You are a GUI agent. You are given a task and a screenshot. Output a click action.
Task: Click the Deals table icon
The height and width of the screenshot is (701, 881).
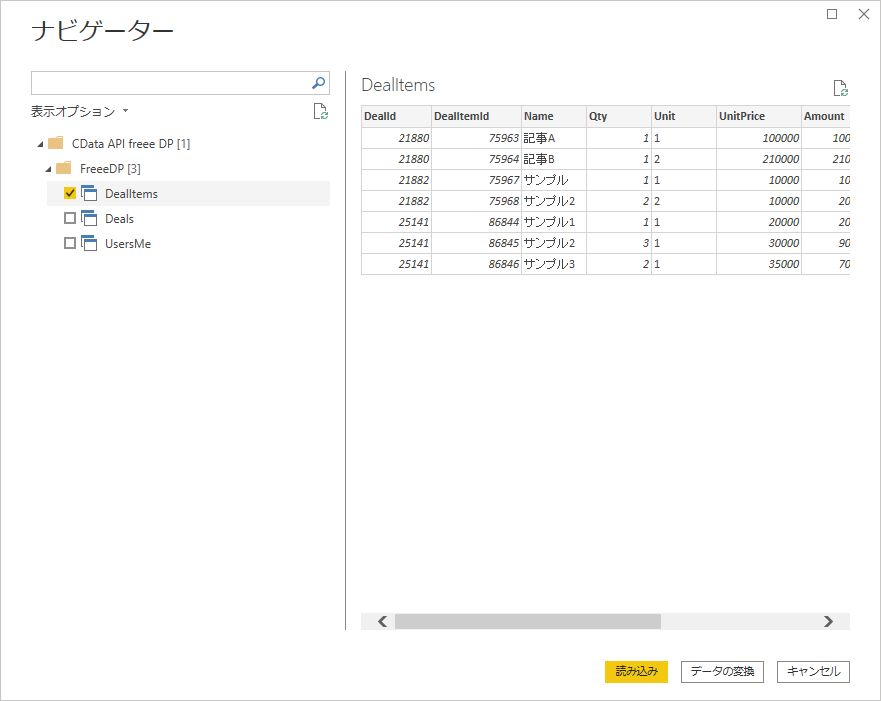click(89, 218)
